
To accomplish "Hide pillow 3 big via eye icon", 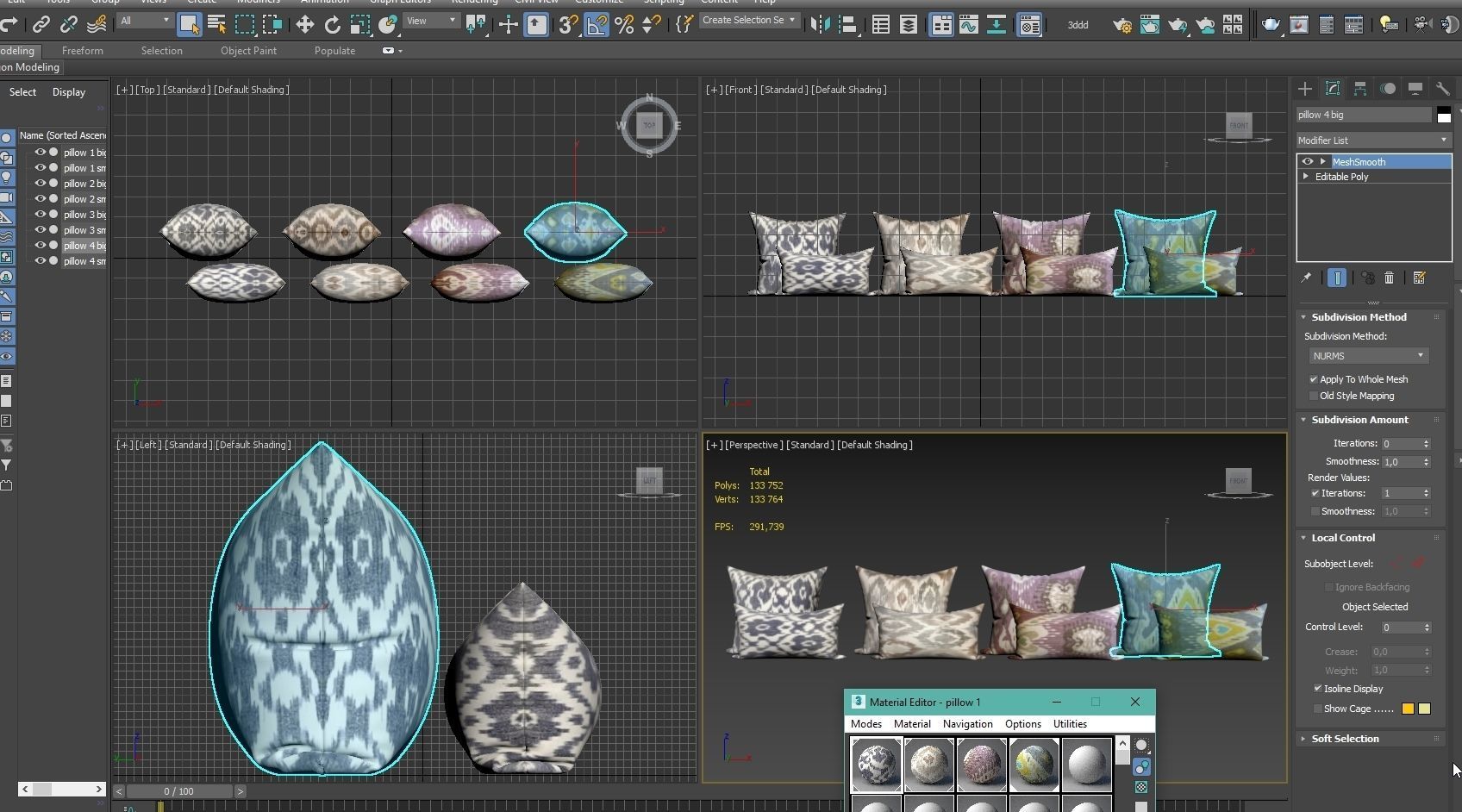I will click(40, 215).
